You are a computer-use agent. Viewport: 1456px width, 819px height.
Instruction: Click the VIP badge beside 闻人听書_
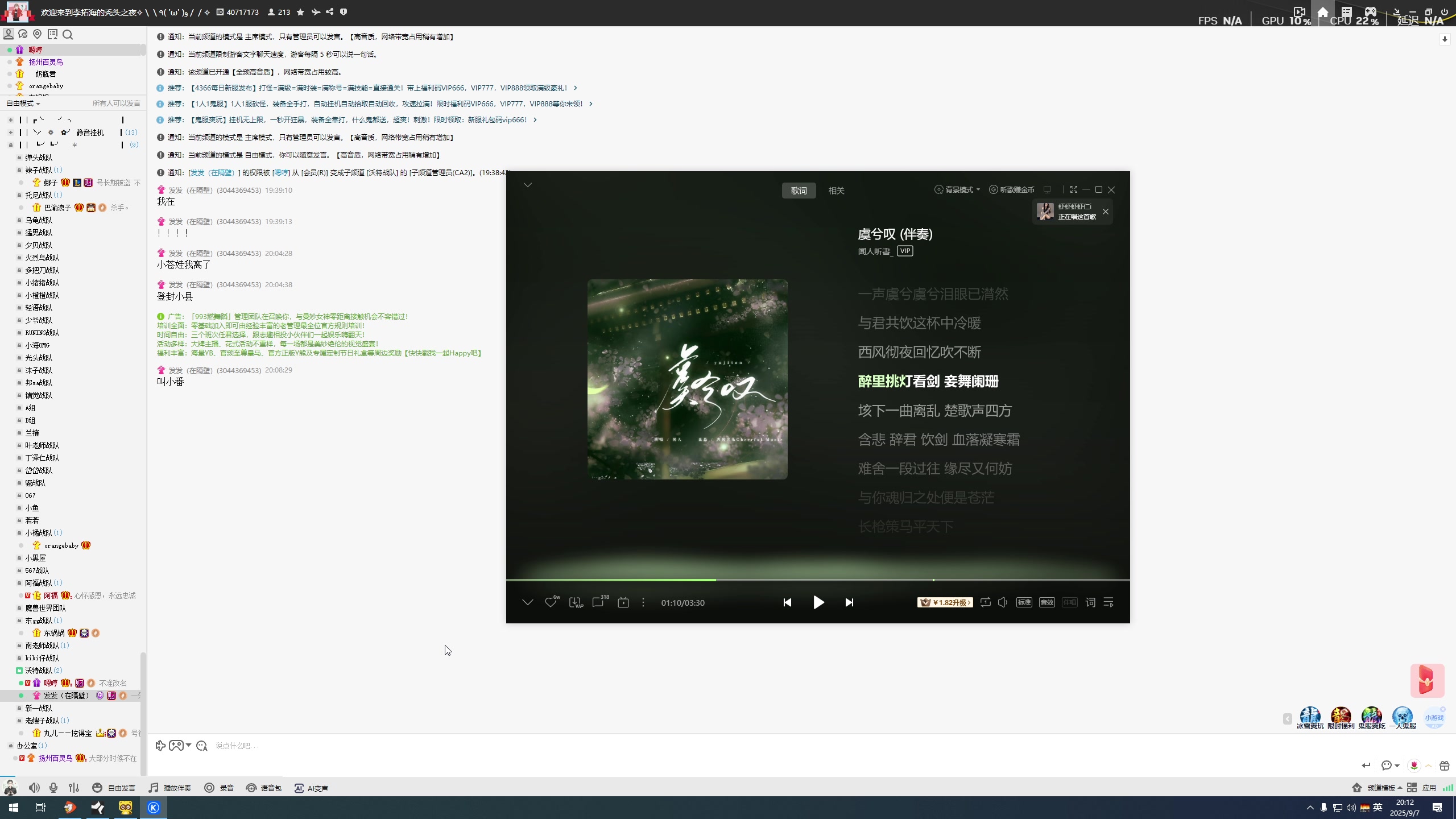(905, 251)
